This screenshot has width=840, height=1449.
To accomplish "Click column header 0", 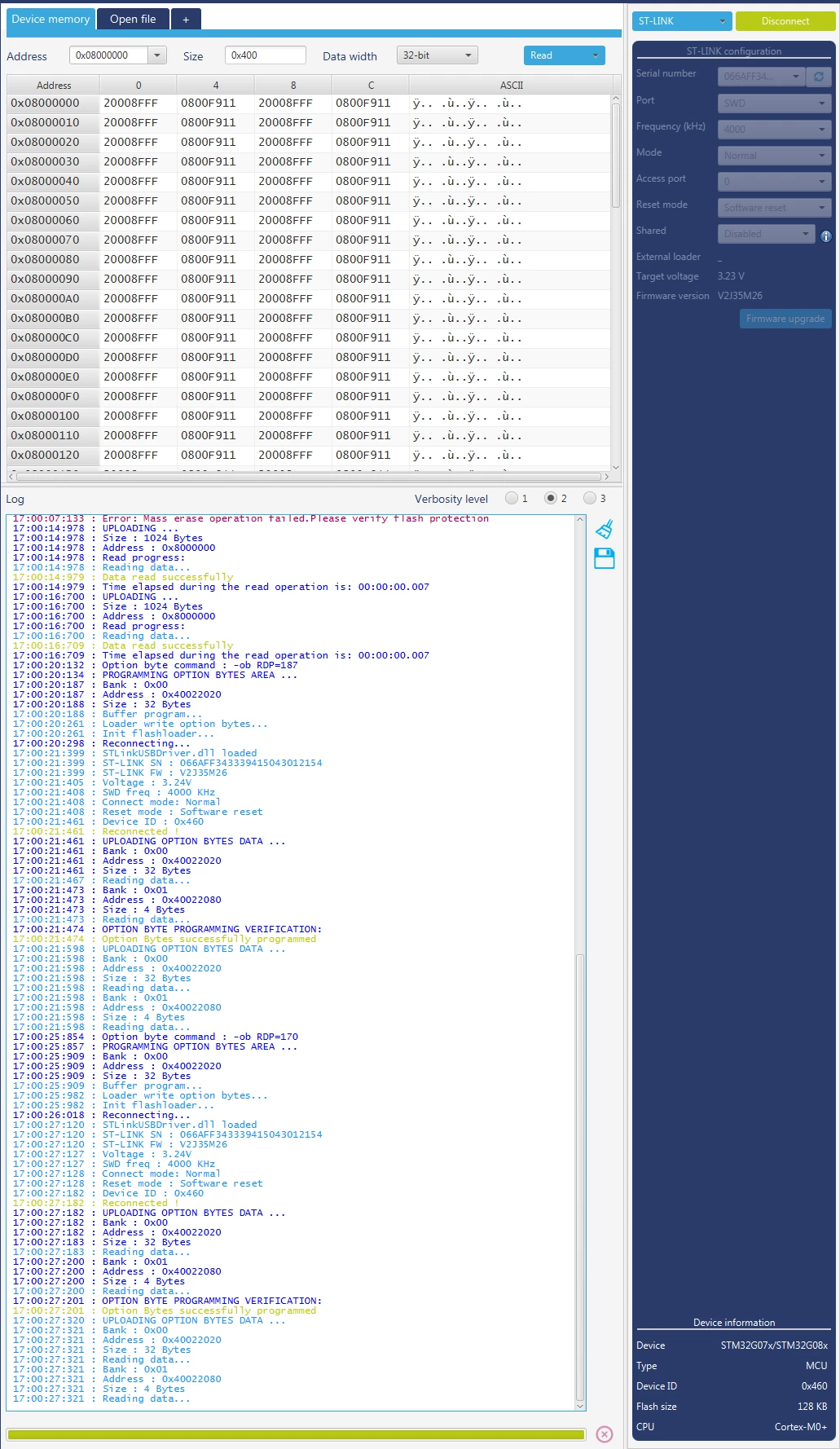I will click(139, 85).
